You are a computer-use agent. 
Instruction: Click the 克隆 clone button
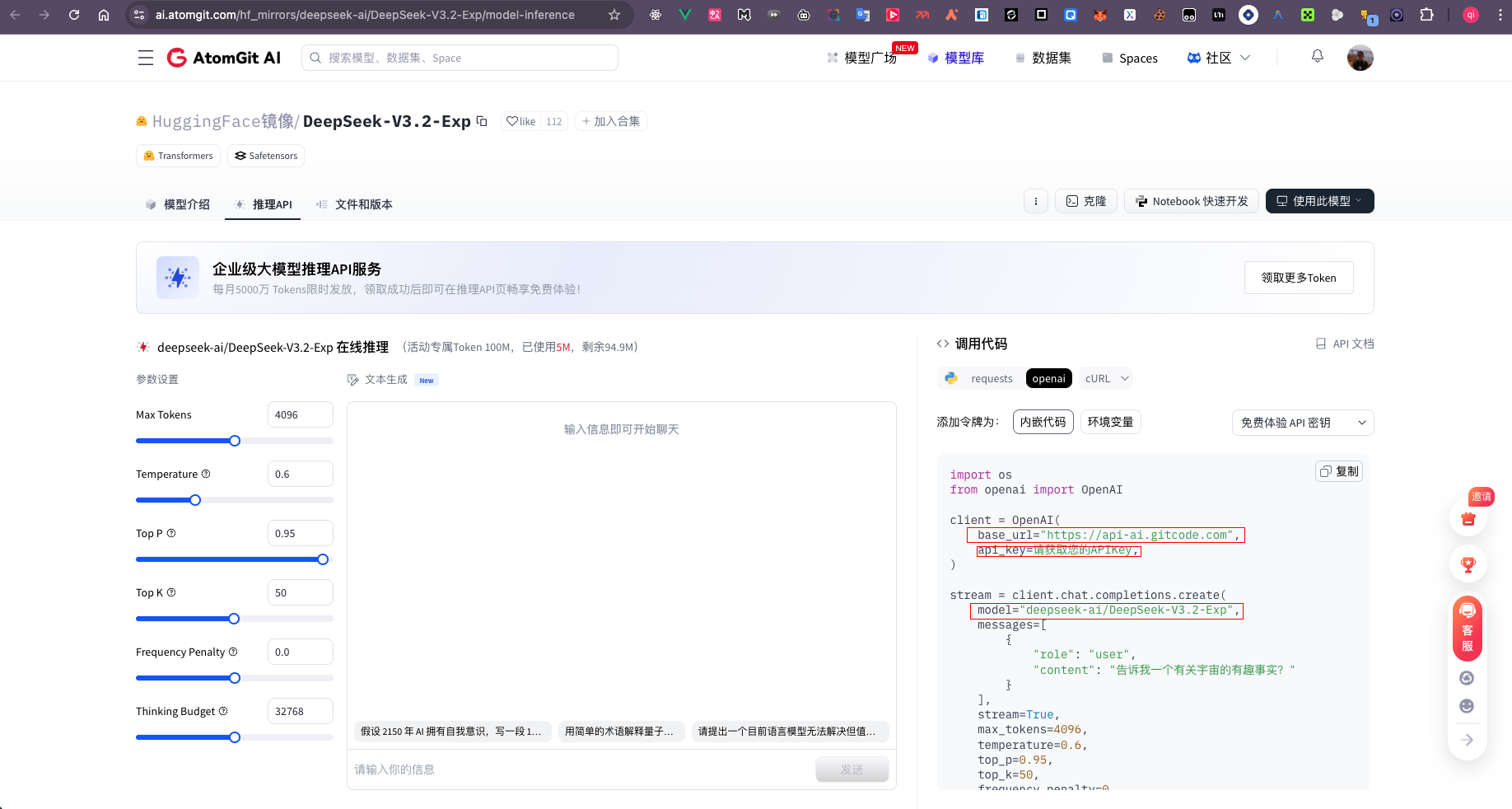coord(1086,201)
